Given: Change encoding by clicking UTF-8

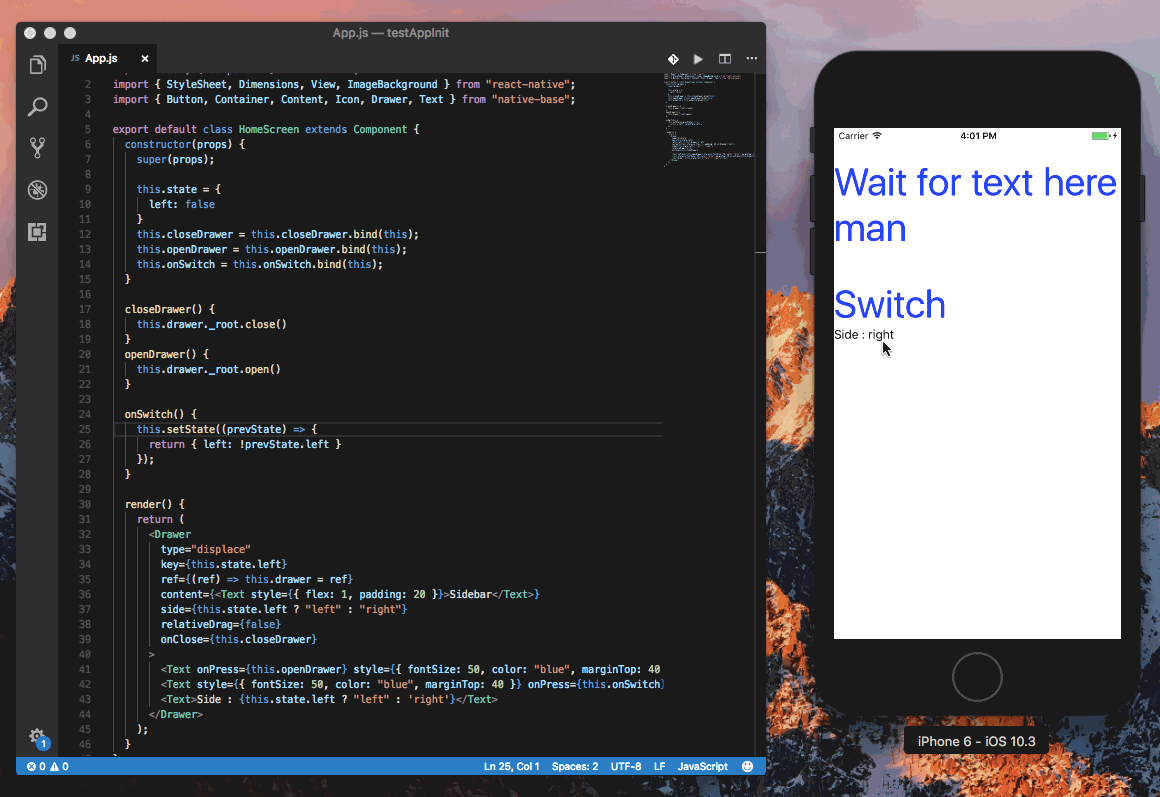Looking at the screenshot, I should (625, 766).
